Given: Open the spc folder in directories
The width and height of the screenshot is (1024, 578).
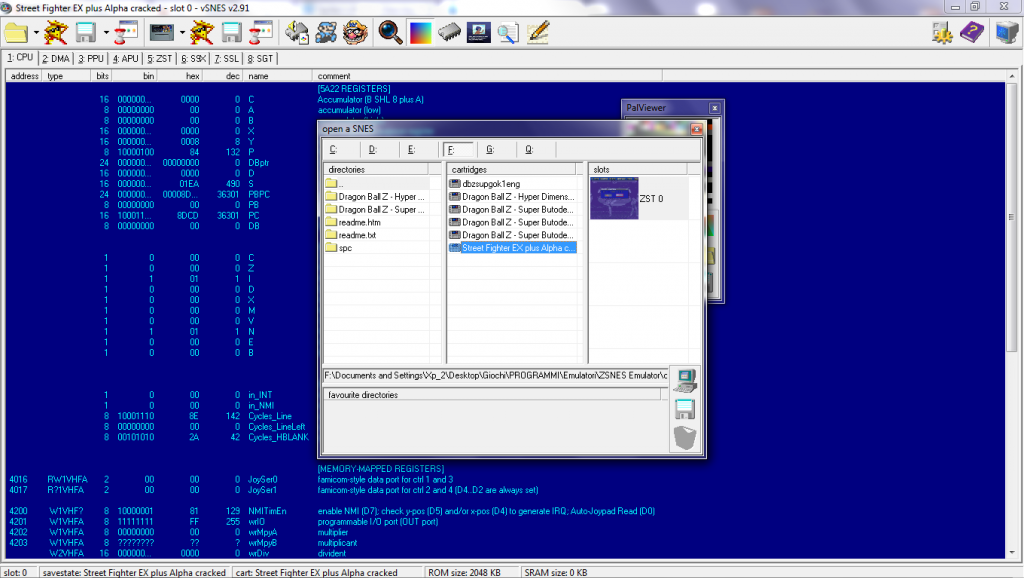Looking at the screenshot, I should (x=345, y=248).
